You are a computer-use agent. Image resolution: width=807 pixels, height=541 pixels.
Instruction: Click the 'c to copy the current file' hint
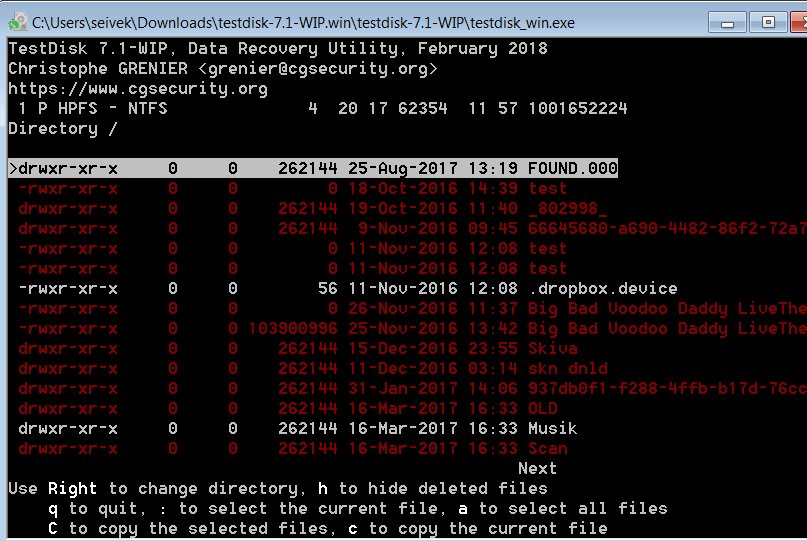477,529
